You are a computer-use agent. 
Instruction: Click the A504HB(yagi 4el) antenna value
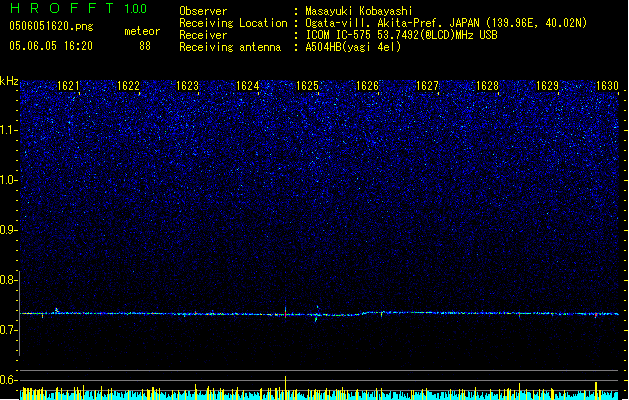coord(353,47)
